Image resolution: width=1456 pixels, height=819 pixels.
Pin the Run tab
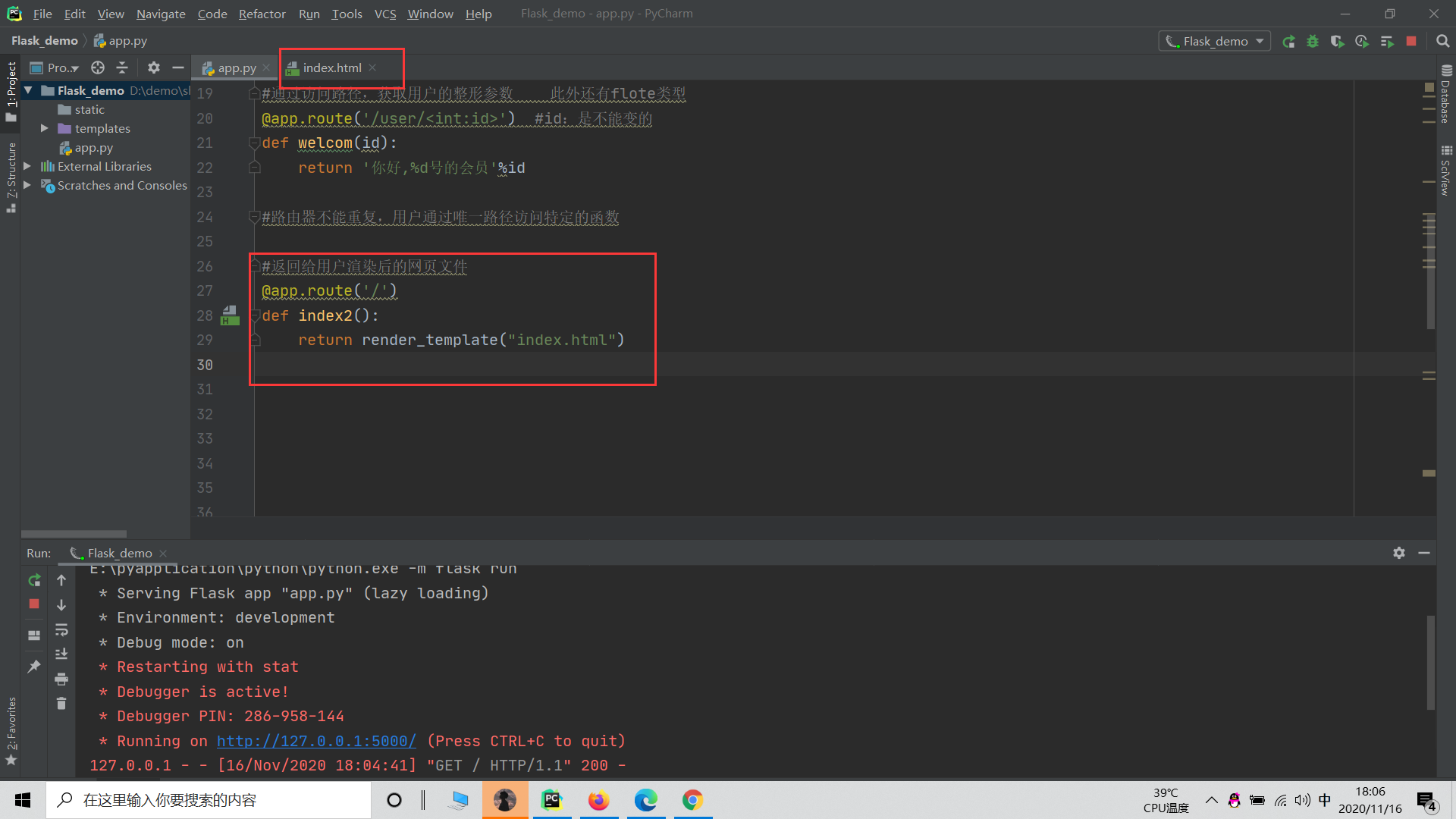34,667
